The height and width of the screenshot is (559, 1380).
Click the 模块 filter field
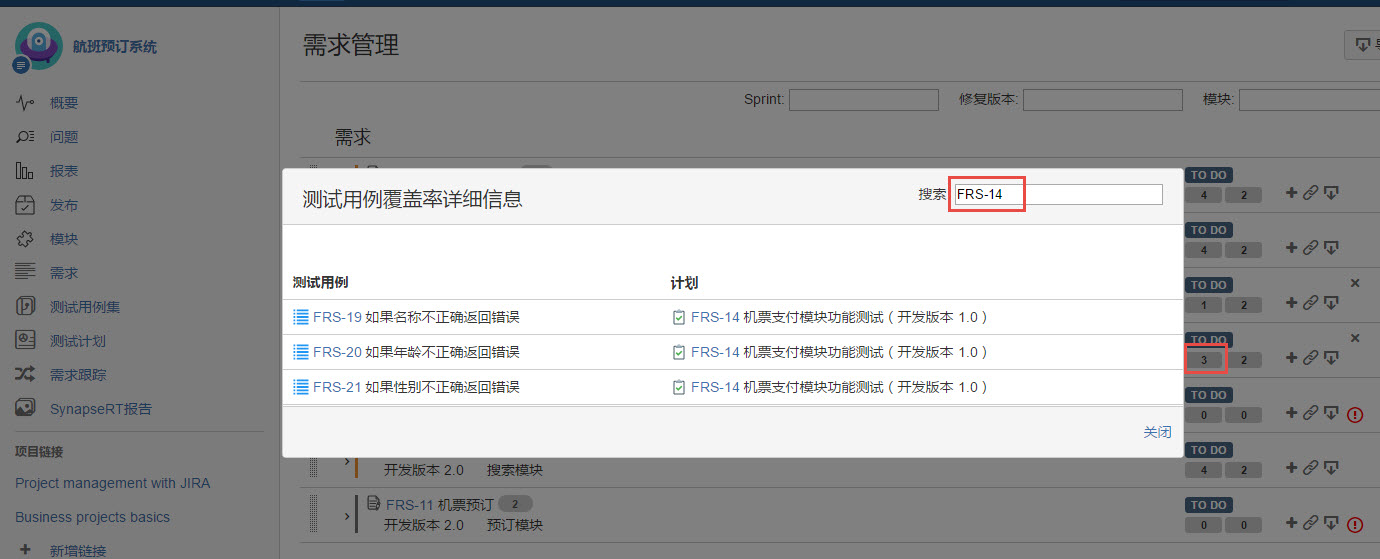(x=1309, y=100)
